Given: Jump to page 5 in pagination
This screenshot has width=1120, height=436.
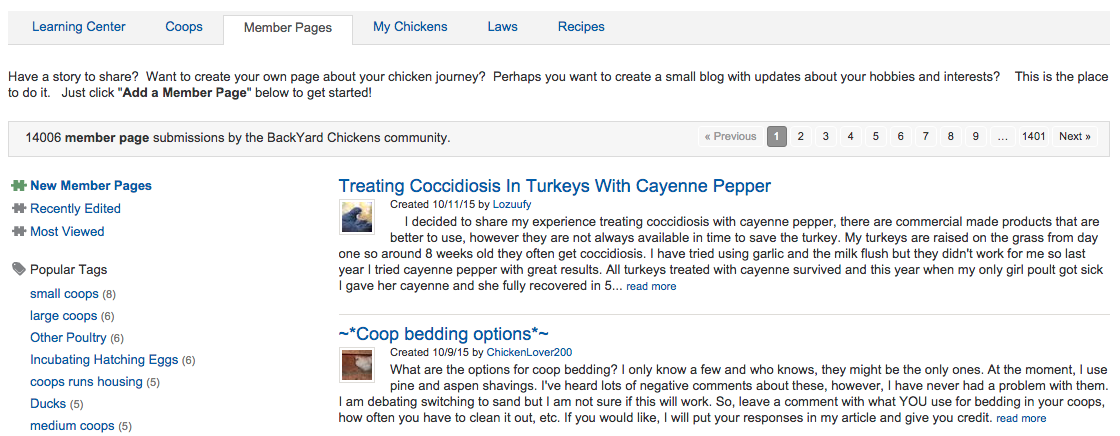Looking at the screenshot, I should tap(875, 137).
